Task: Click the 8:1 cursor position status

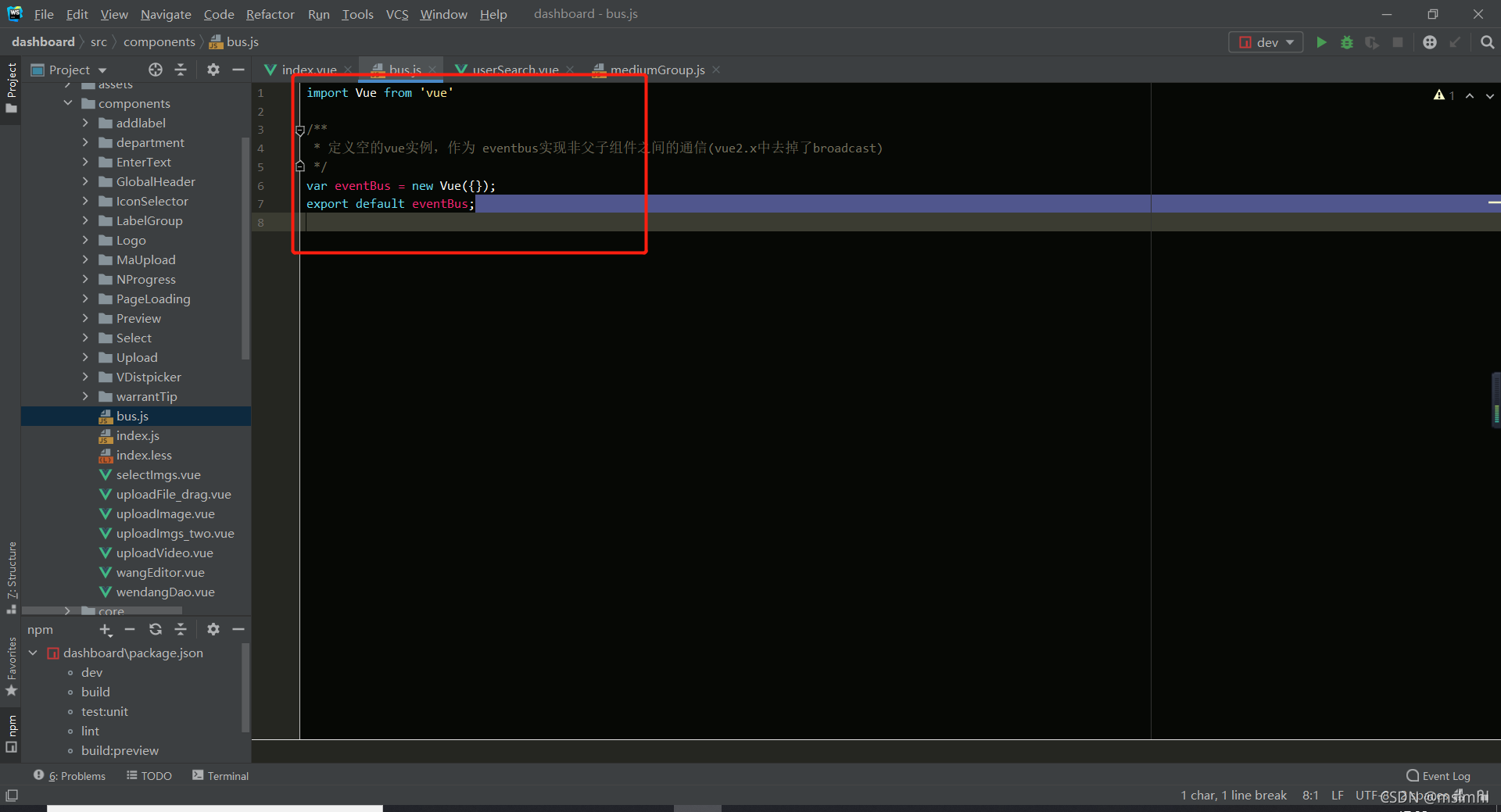Action: click(1310, 795)
